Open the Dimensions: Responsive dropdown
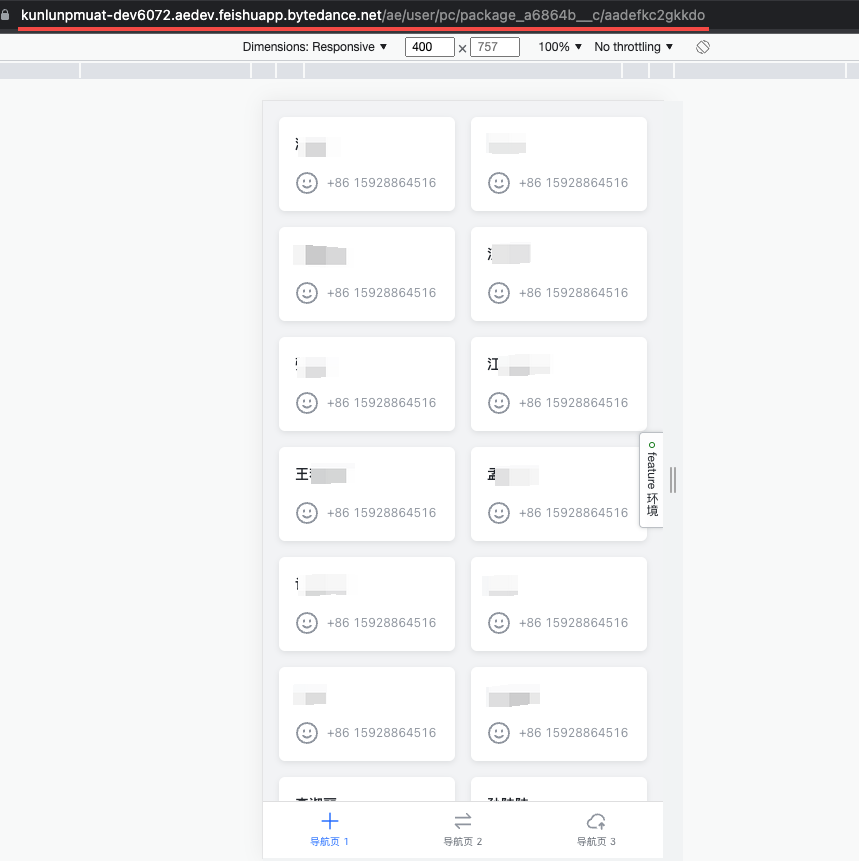This screenshot has width=859, height=861. click(314, 47)
